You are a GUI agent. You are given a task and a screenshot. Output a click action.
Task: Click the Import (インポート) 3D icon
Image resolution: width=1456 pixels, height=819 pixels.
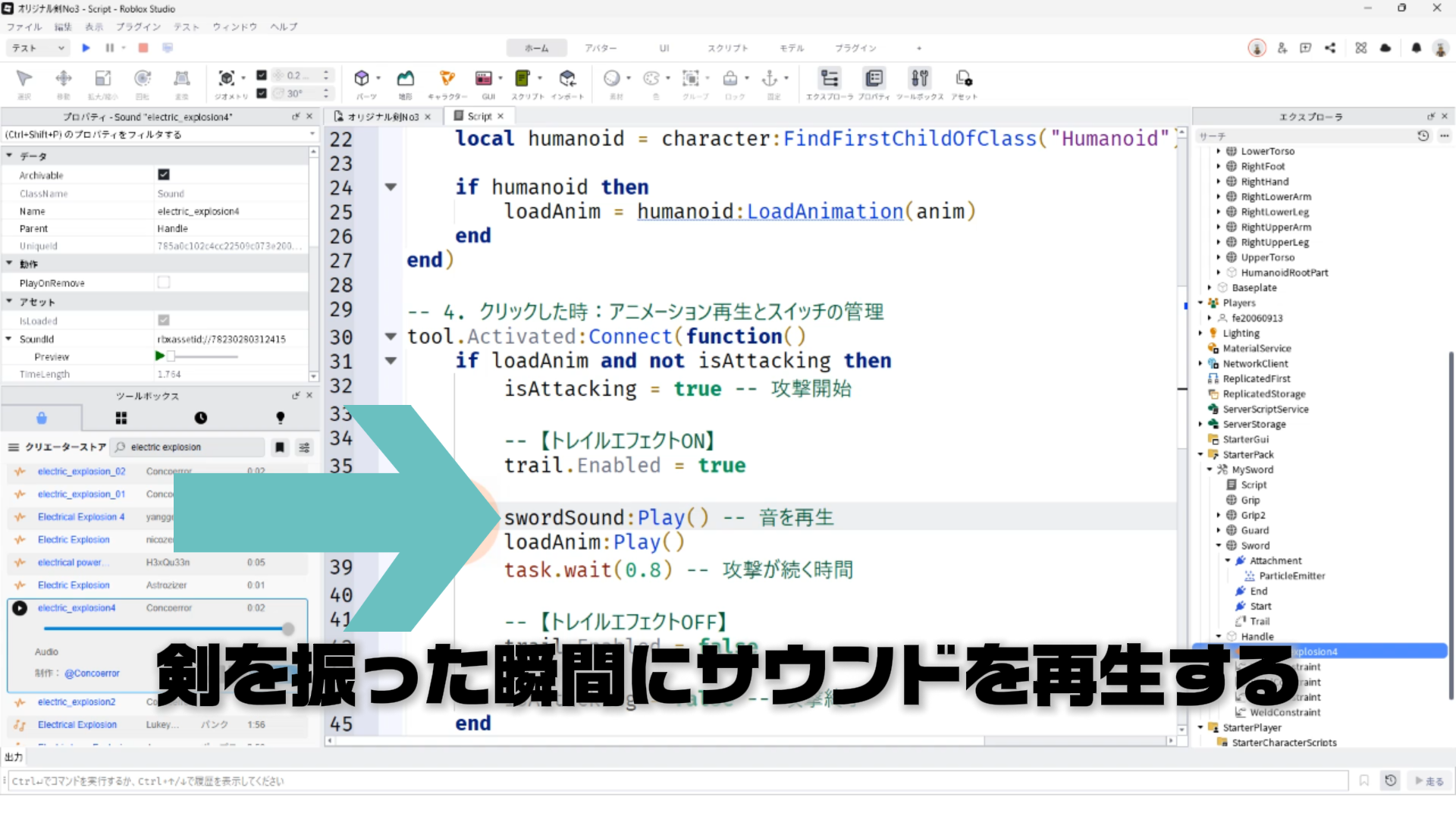(567, 79)
